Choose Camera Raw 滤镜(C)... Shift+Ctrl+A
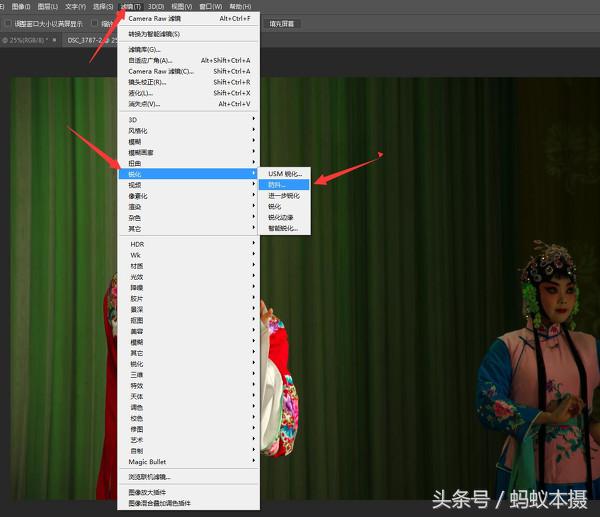This screenshot has width=600, height=517. click(189, 72)
